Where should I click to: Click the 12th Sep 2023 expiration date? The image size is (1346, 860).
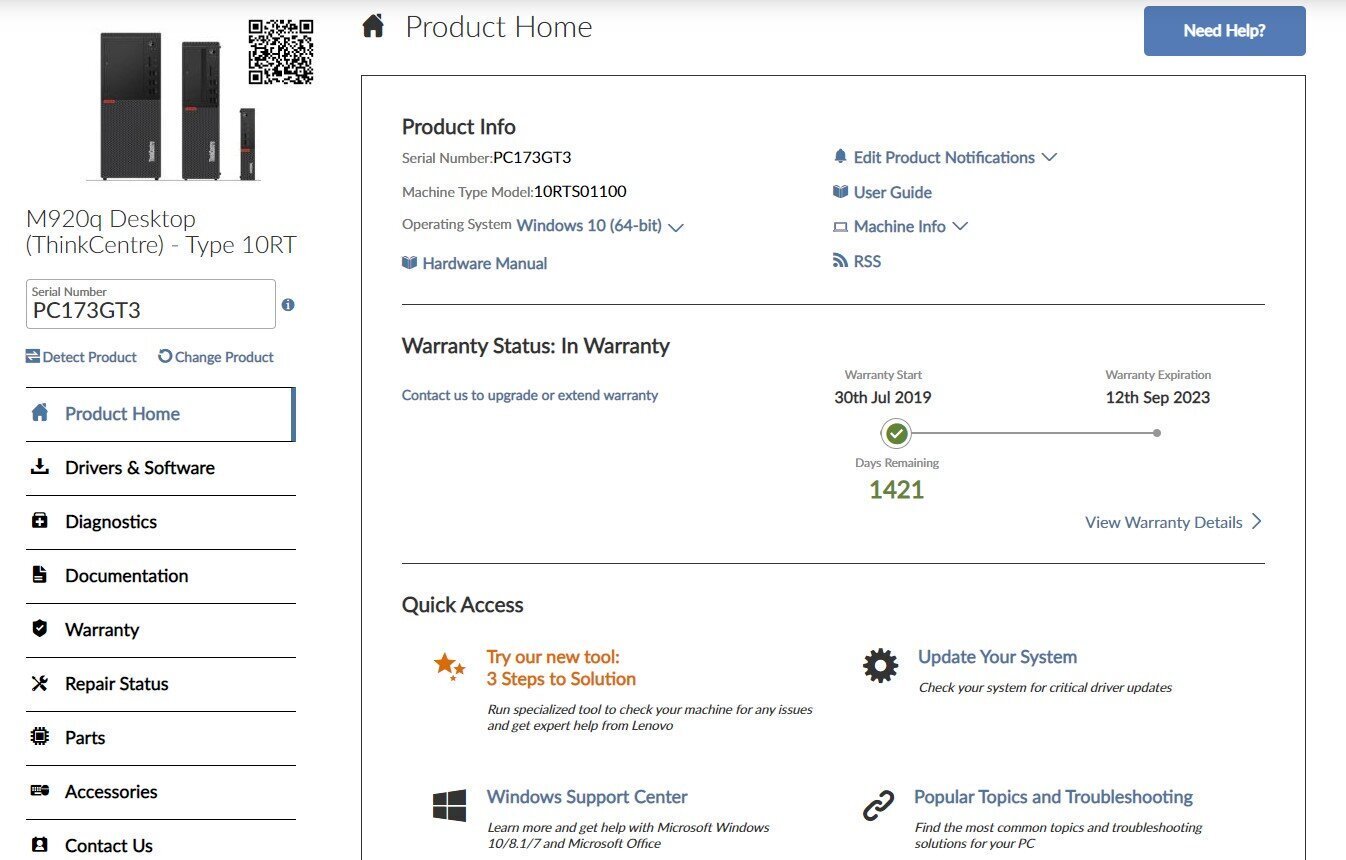(x=1158, y=397)
